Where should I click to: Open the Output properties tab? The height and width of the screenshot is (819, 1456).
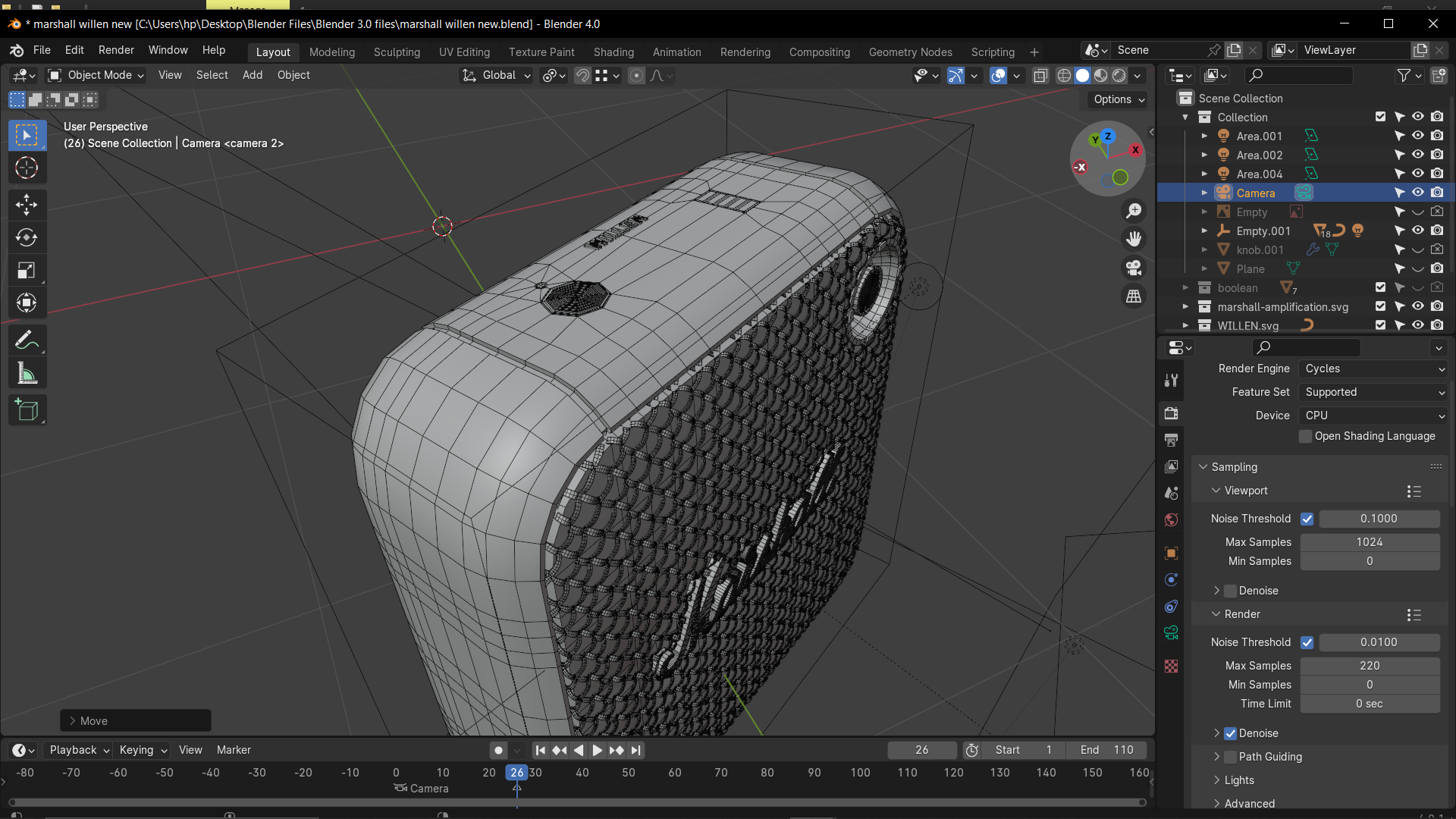[1171, 440]
